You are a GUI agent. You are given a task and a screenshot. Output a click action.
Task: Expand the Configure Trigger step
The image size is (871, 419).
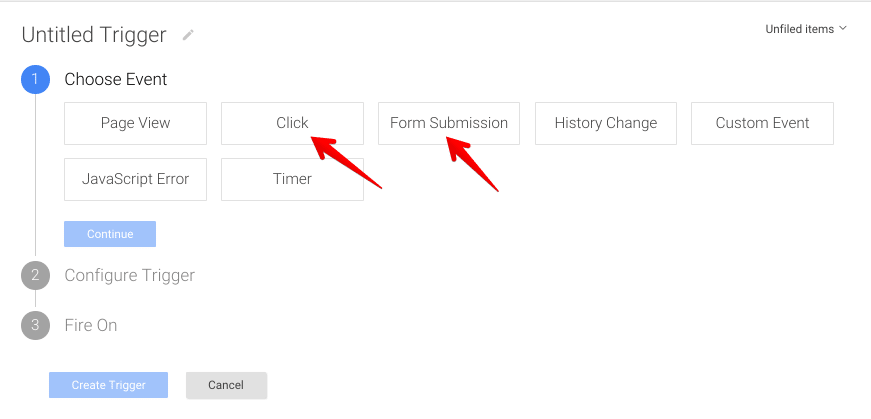point(129,276)
